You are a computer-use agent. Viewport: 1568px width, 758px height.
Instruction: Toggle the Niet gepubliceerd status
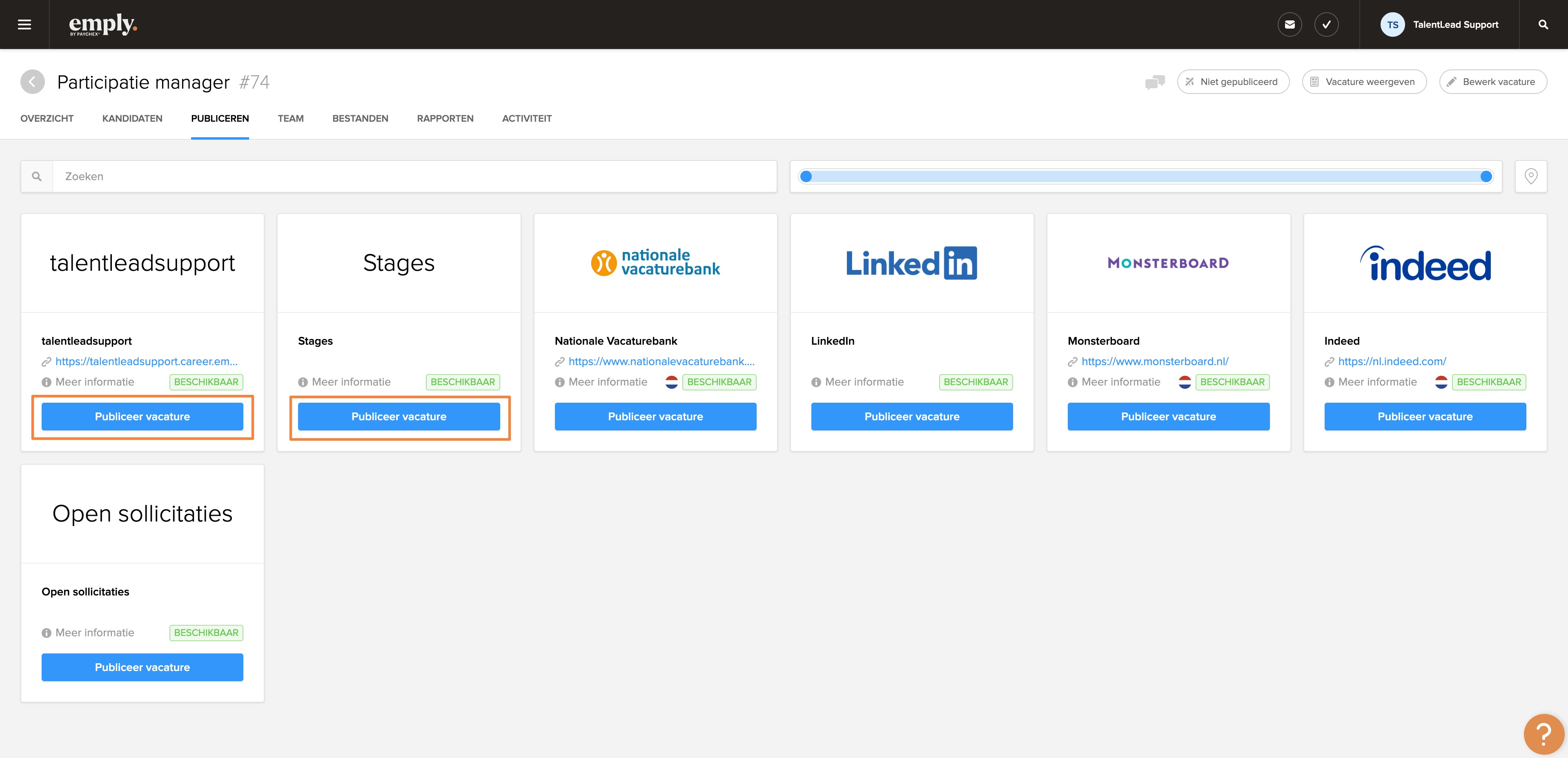coord(1233,82)
